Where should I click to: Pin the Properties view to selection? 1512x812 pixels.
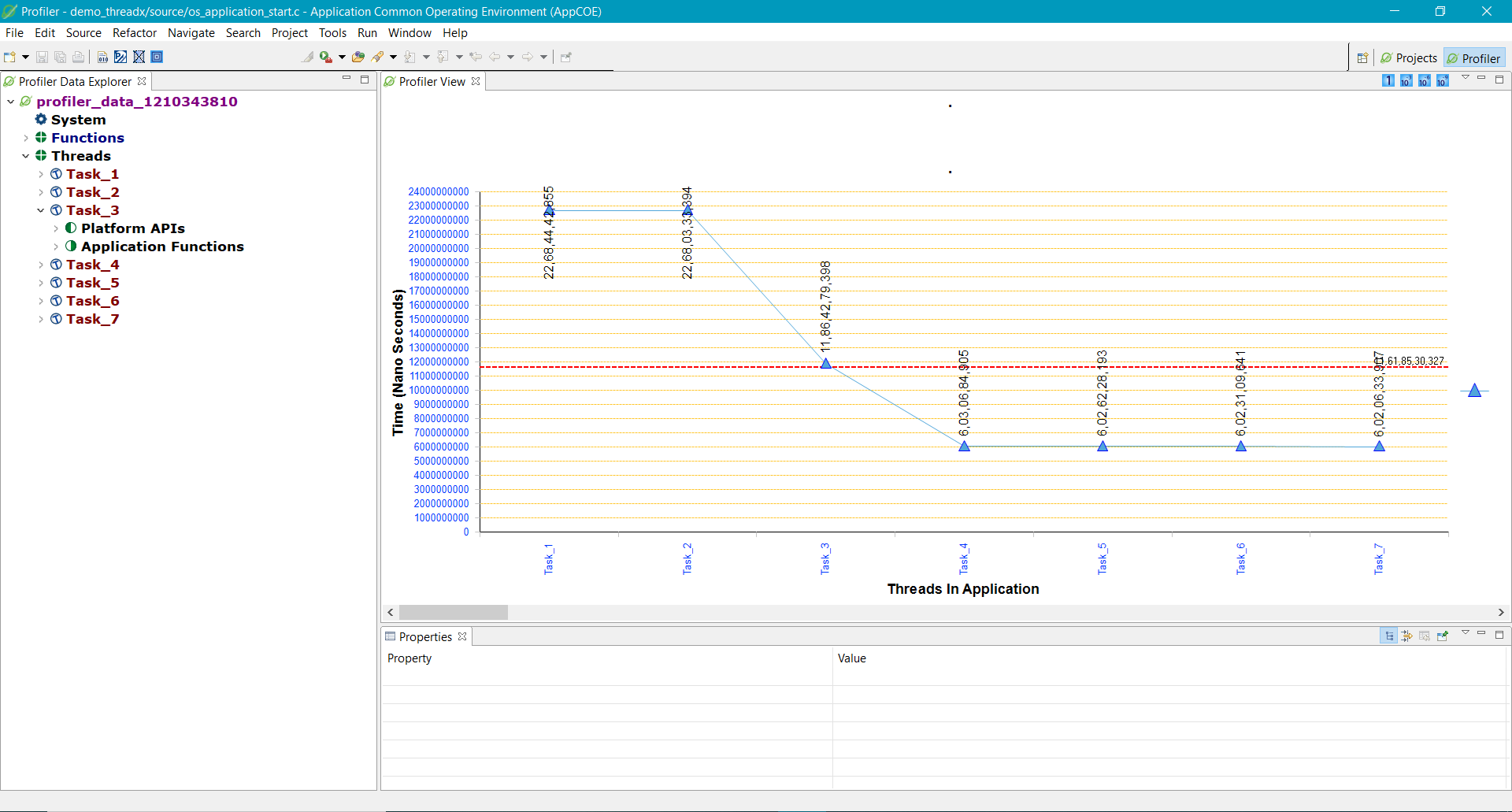coord(1443,636)
